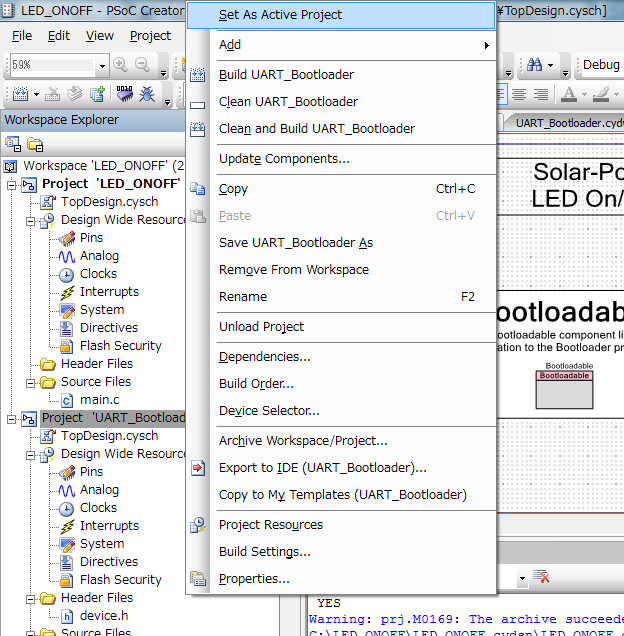
Task: Collapse LED_ONOFF Design Wide Resources node
Action: coord(30,221)
